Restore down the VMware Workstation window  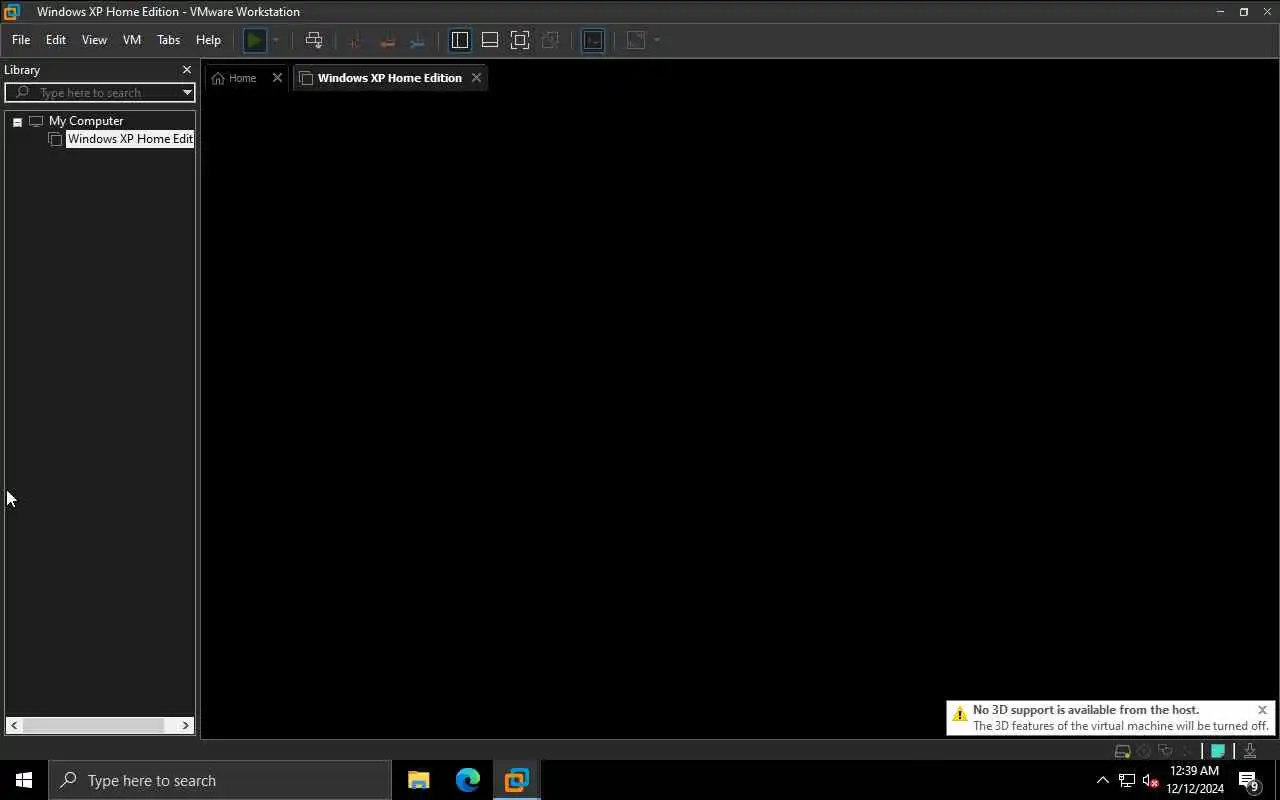(x=1244, y=12)
